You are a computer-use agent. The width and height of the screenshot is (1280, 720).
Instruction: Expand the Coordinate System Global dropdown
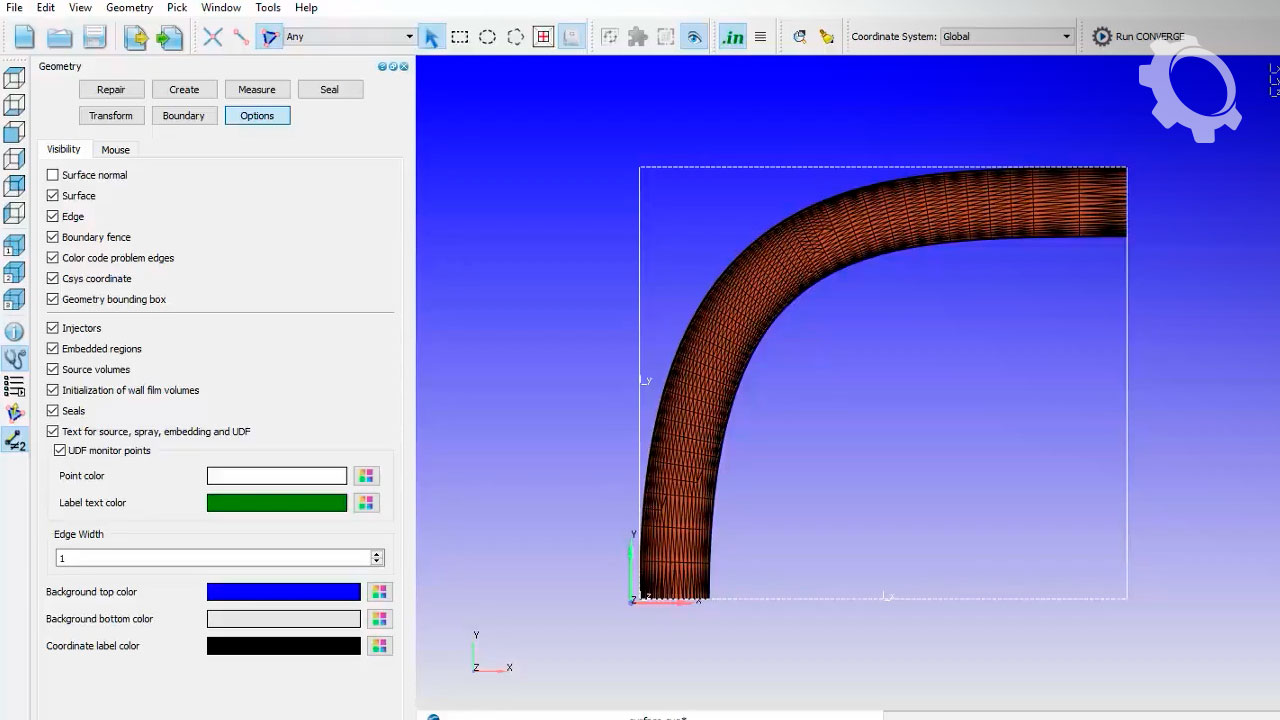[x=1006, y=37]
